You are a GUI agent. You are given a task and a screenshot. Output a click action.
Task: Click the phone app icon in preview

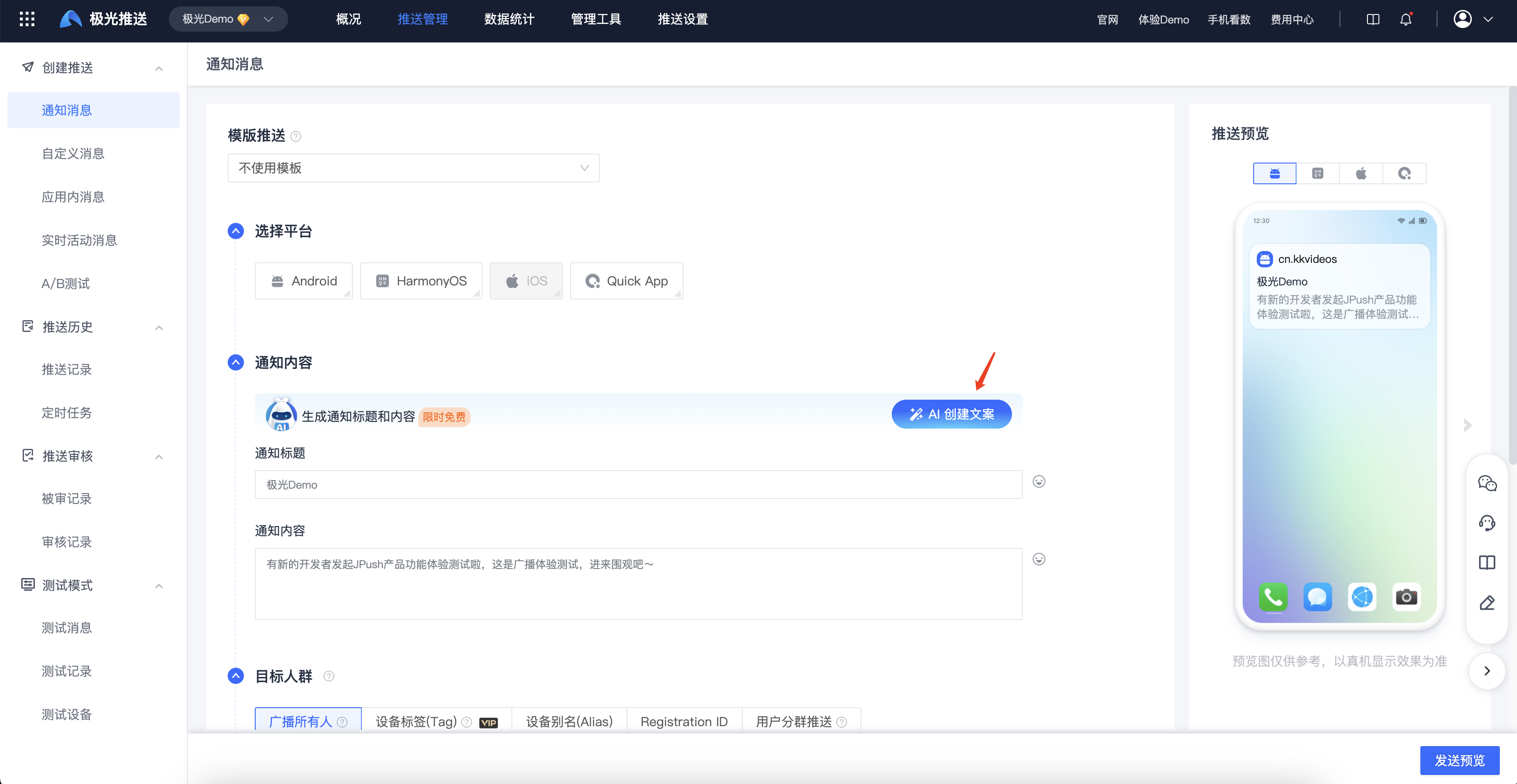[x=1273, y=597]
